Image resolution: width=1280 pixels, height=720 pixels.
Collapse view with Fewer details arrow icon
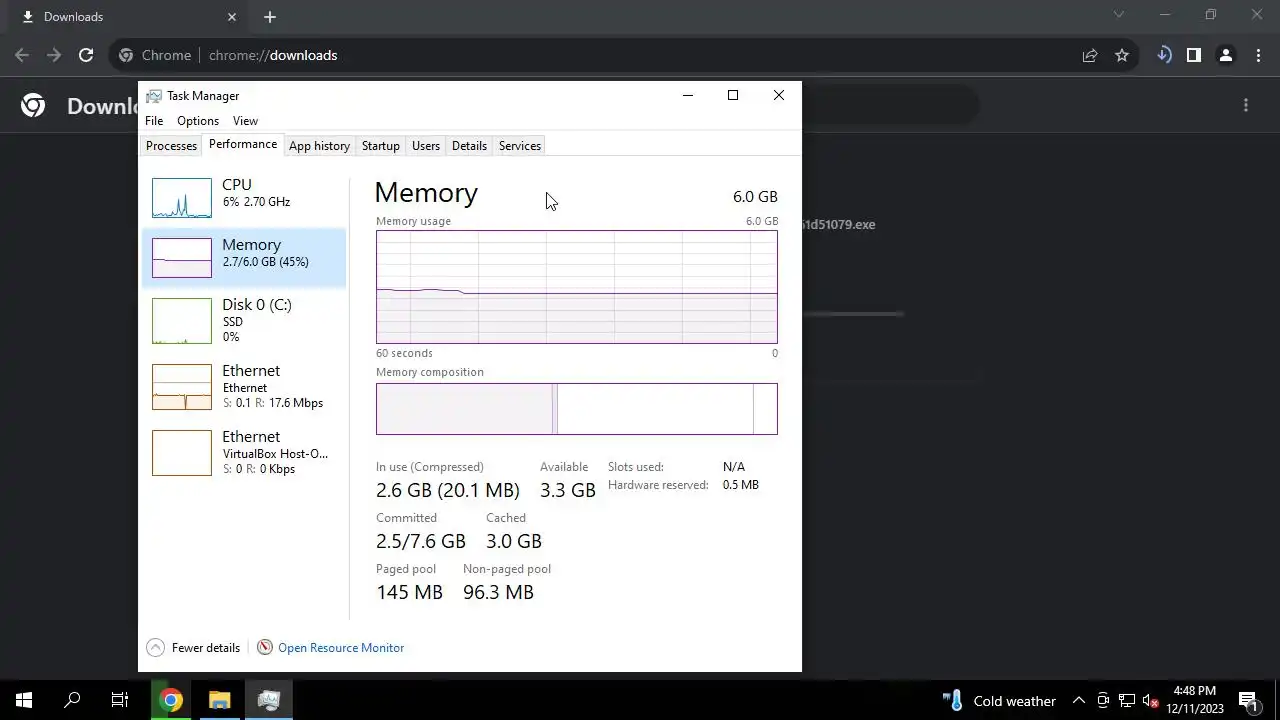[x=155, y=648]
